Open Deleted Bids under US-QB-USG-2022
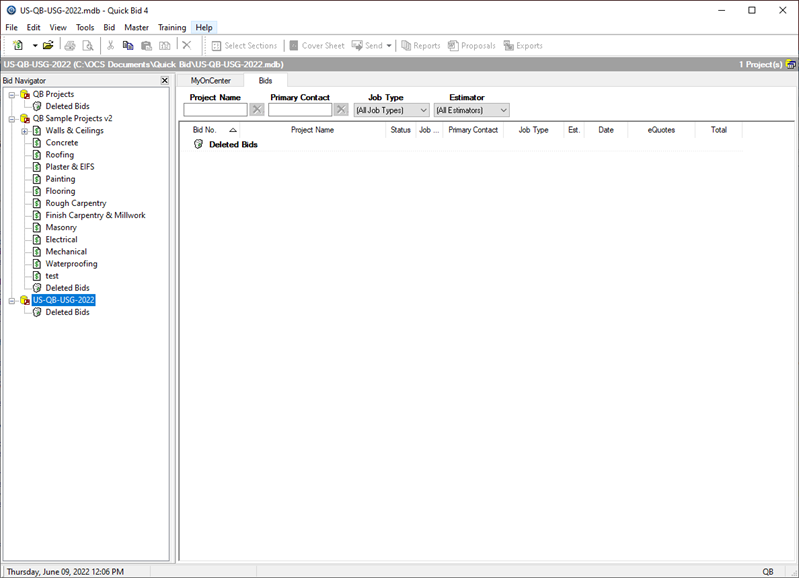Viewport: 799px width, 578px height. click(x=67, y=312)
